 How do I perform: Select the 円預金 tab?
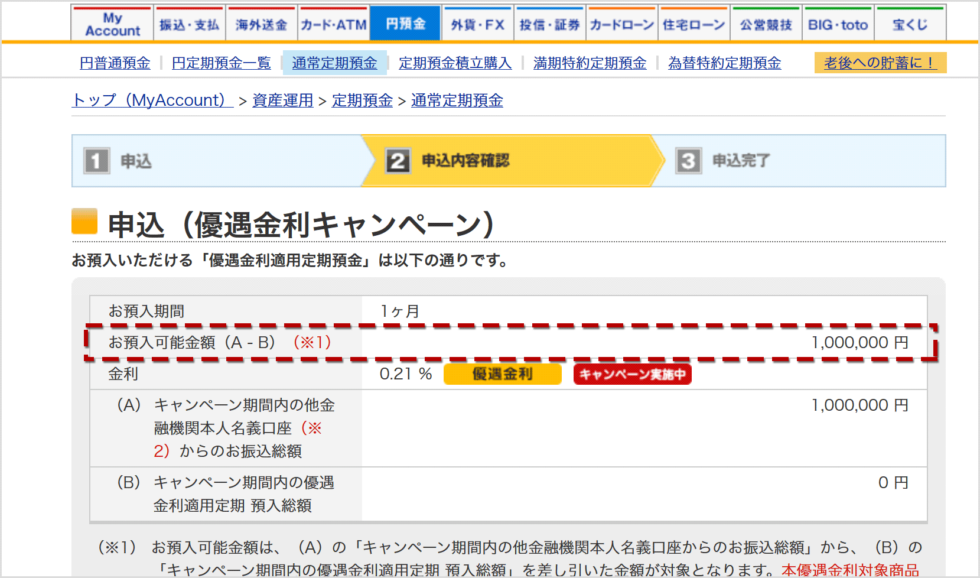(x=405, y=22)
